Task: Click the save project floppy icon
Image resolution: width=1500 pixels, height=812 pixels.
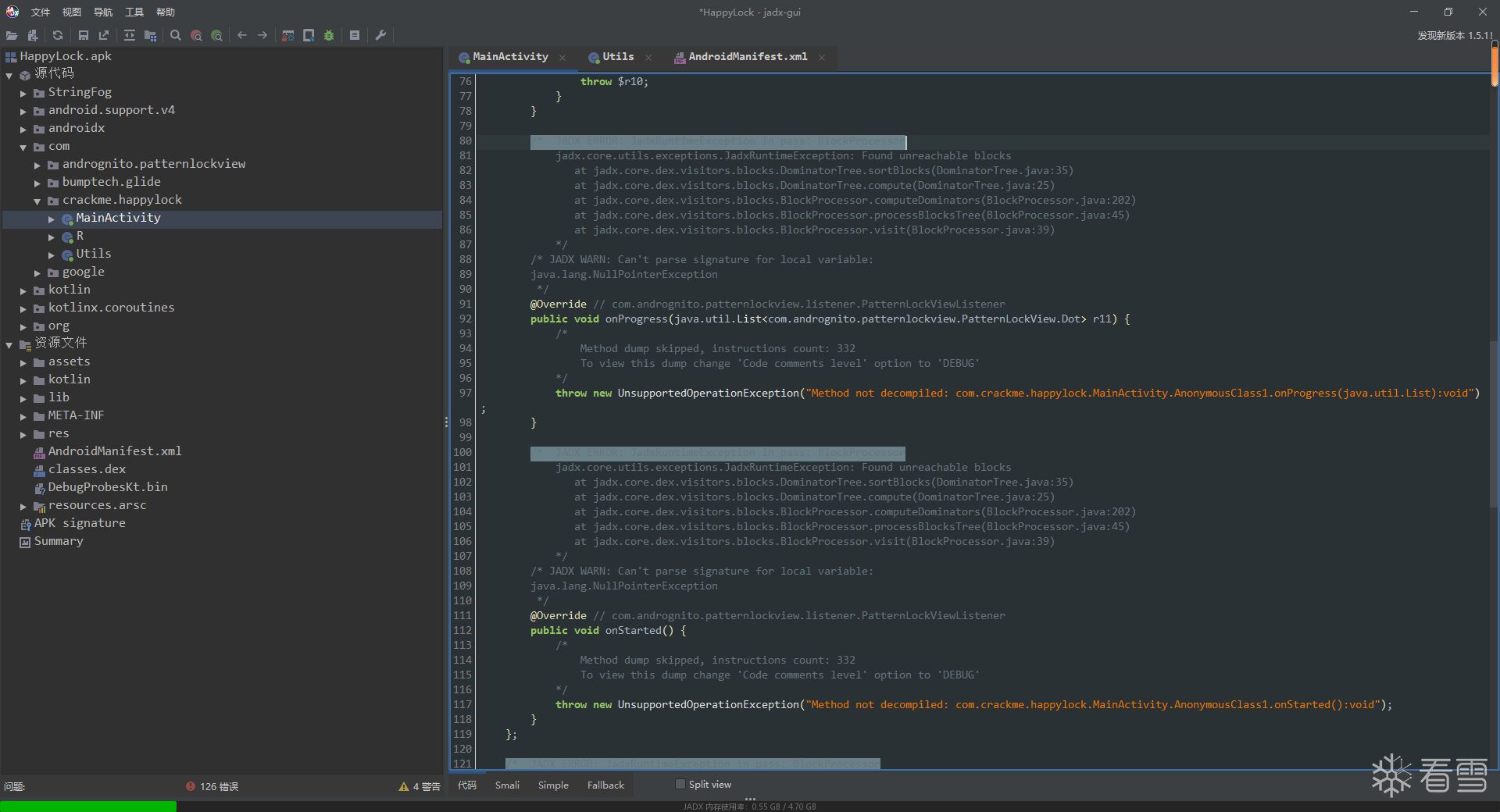Action: coord(84,35)
